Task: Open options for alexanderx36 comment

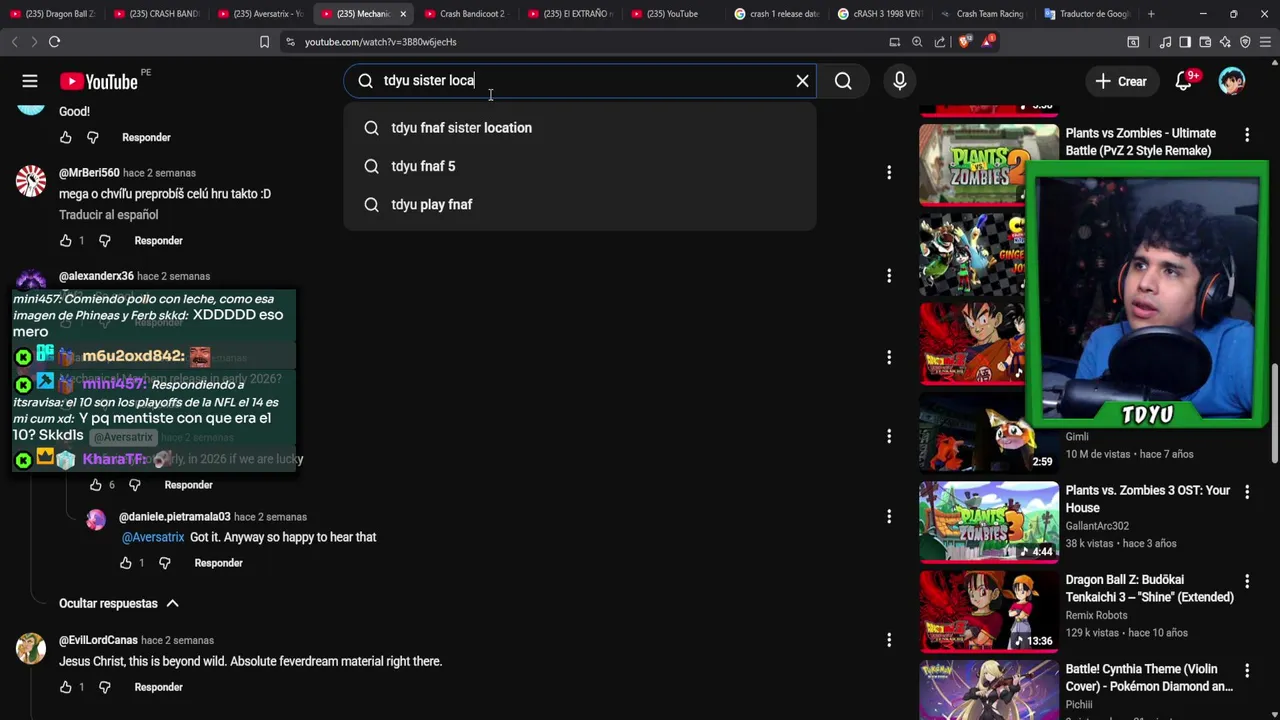Action: click(889, 276)
